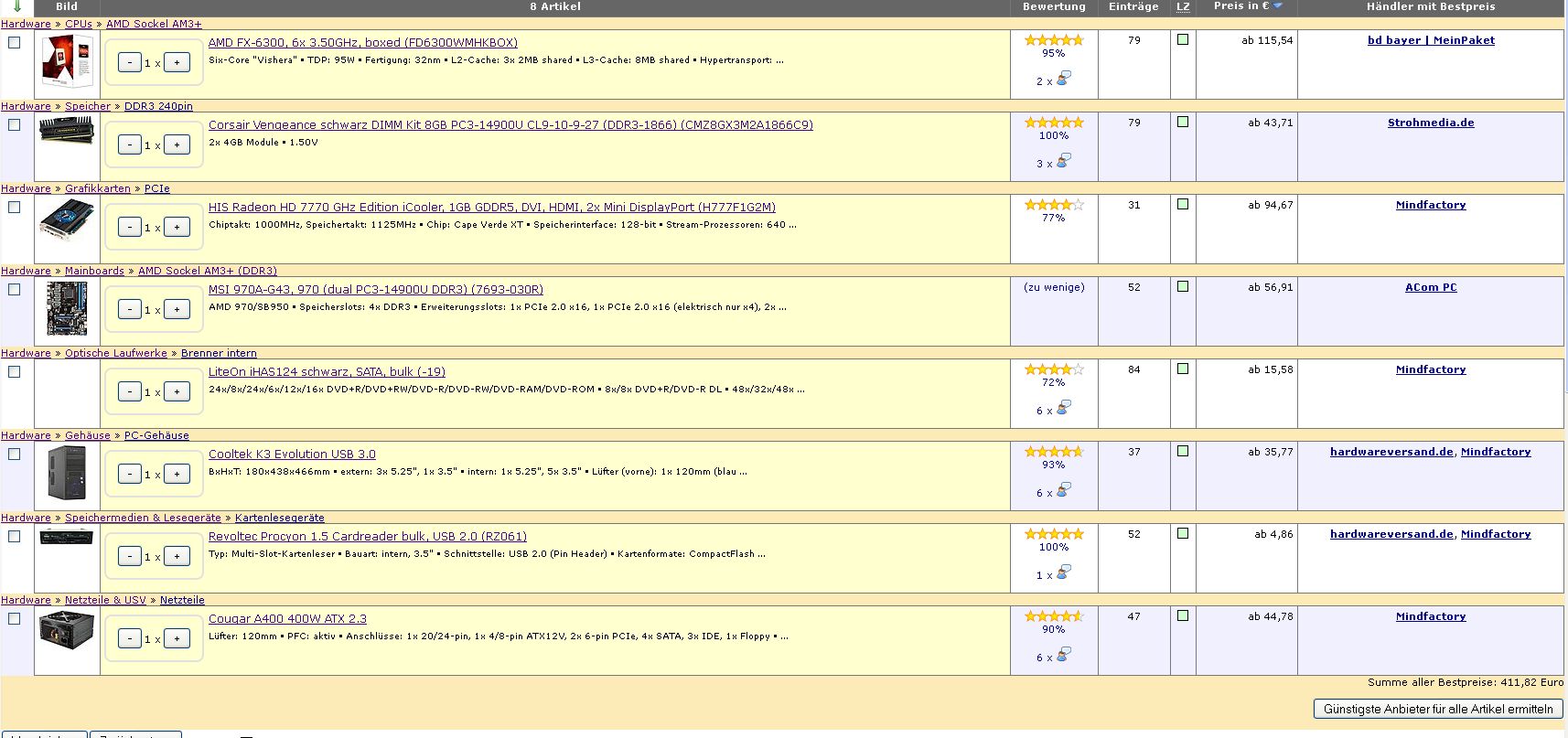Open reviews icon in Cooltek K3 Evolution row
This screenshot has height=738, width=1568.
1063,490
